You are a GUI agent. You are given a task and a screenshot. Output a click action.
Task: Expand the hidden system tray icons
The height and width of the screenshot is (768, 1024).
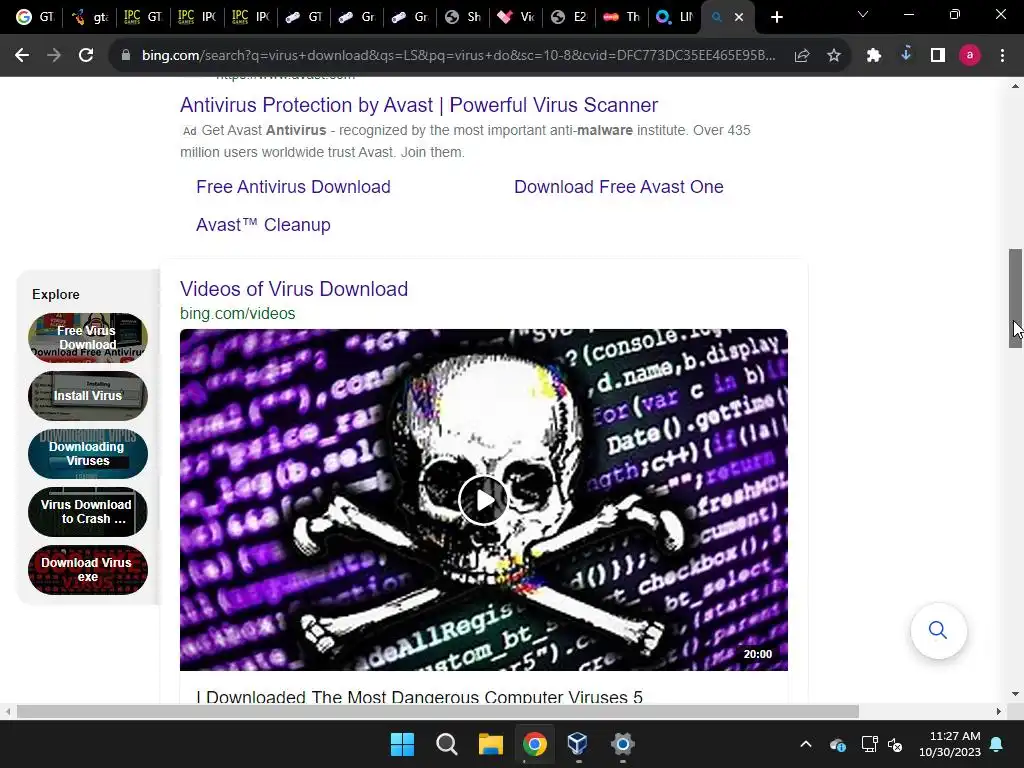(806, 744)
